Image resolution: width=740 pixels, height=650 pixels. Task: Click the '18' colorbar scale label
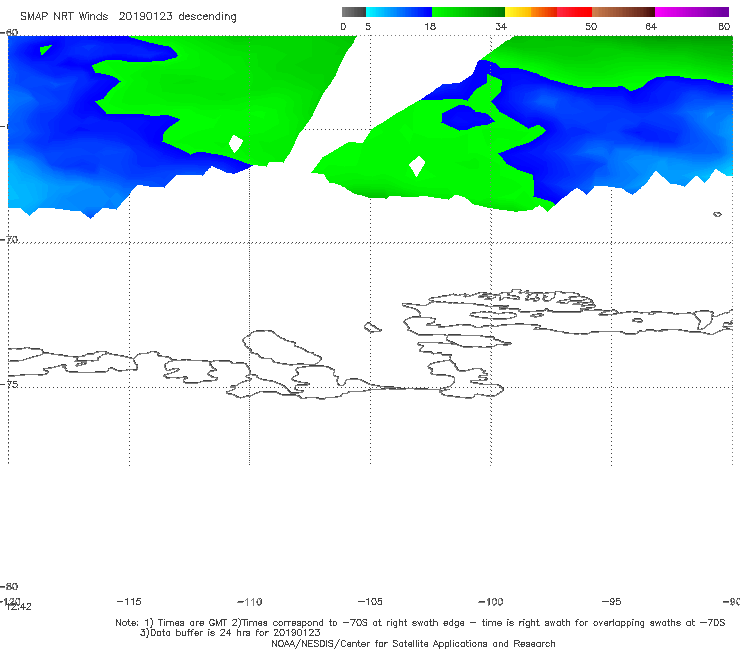tap(430, 26)
